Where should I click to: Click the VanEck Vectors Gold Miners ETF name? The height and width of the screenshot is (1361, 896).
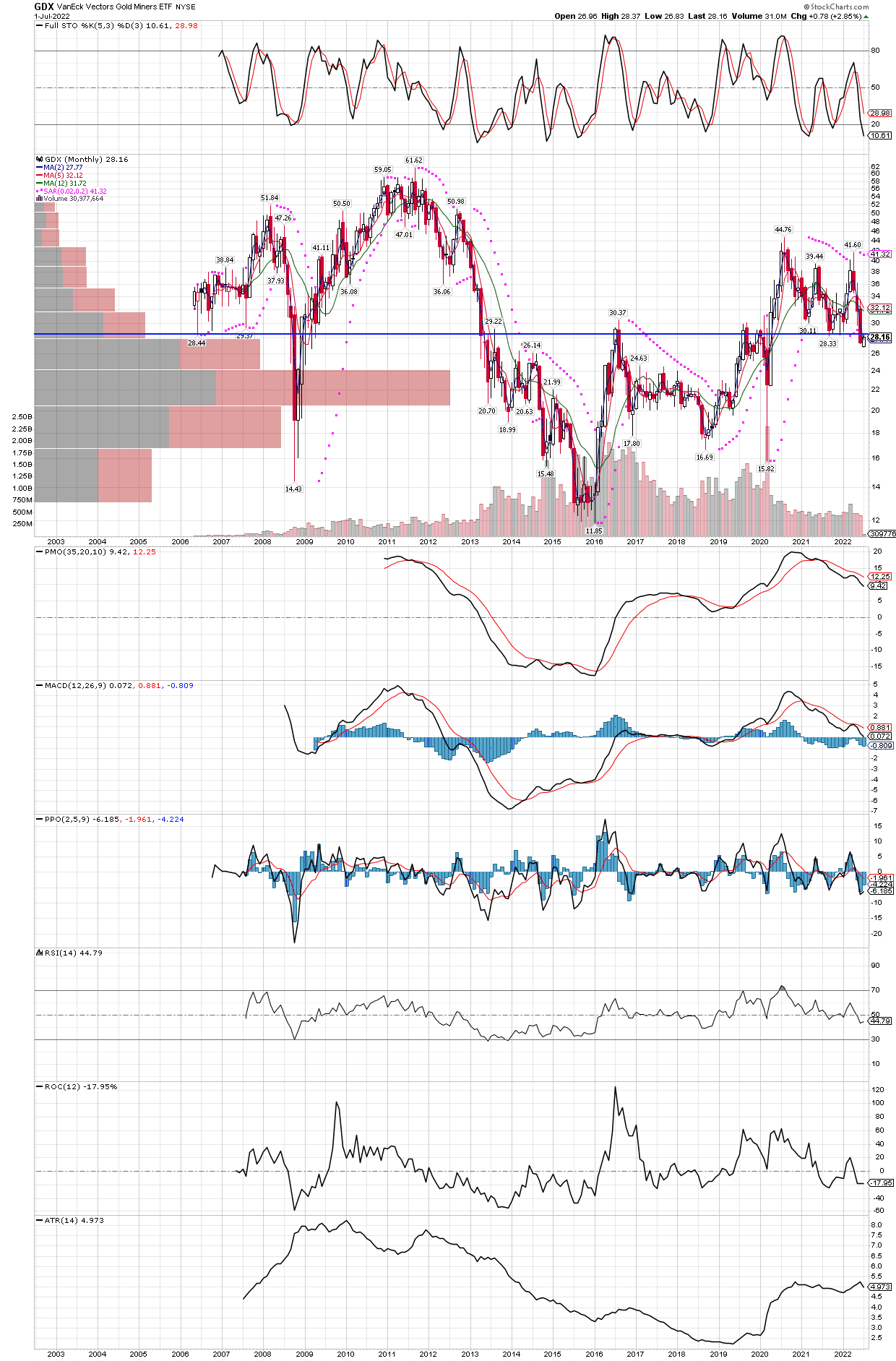[115, 7]
